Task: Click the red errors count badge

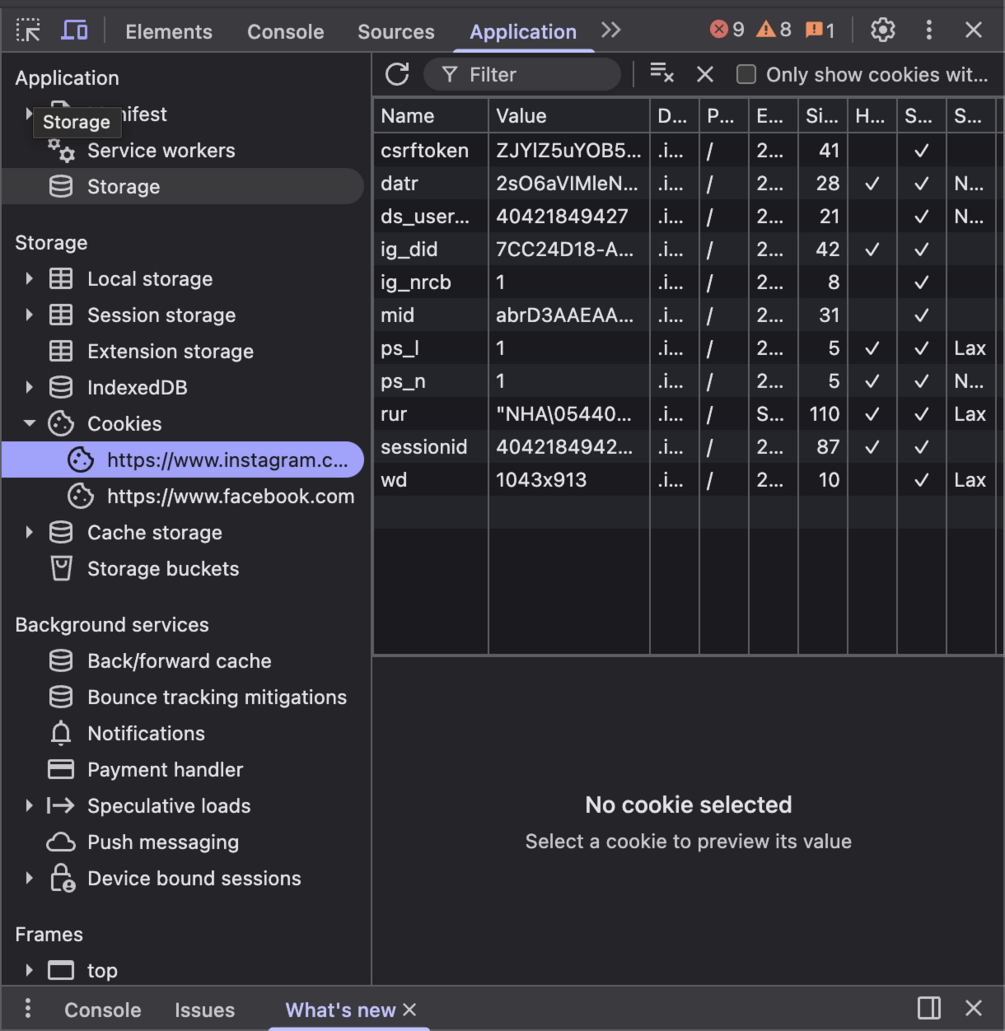Action: click(x=727, y=30)
